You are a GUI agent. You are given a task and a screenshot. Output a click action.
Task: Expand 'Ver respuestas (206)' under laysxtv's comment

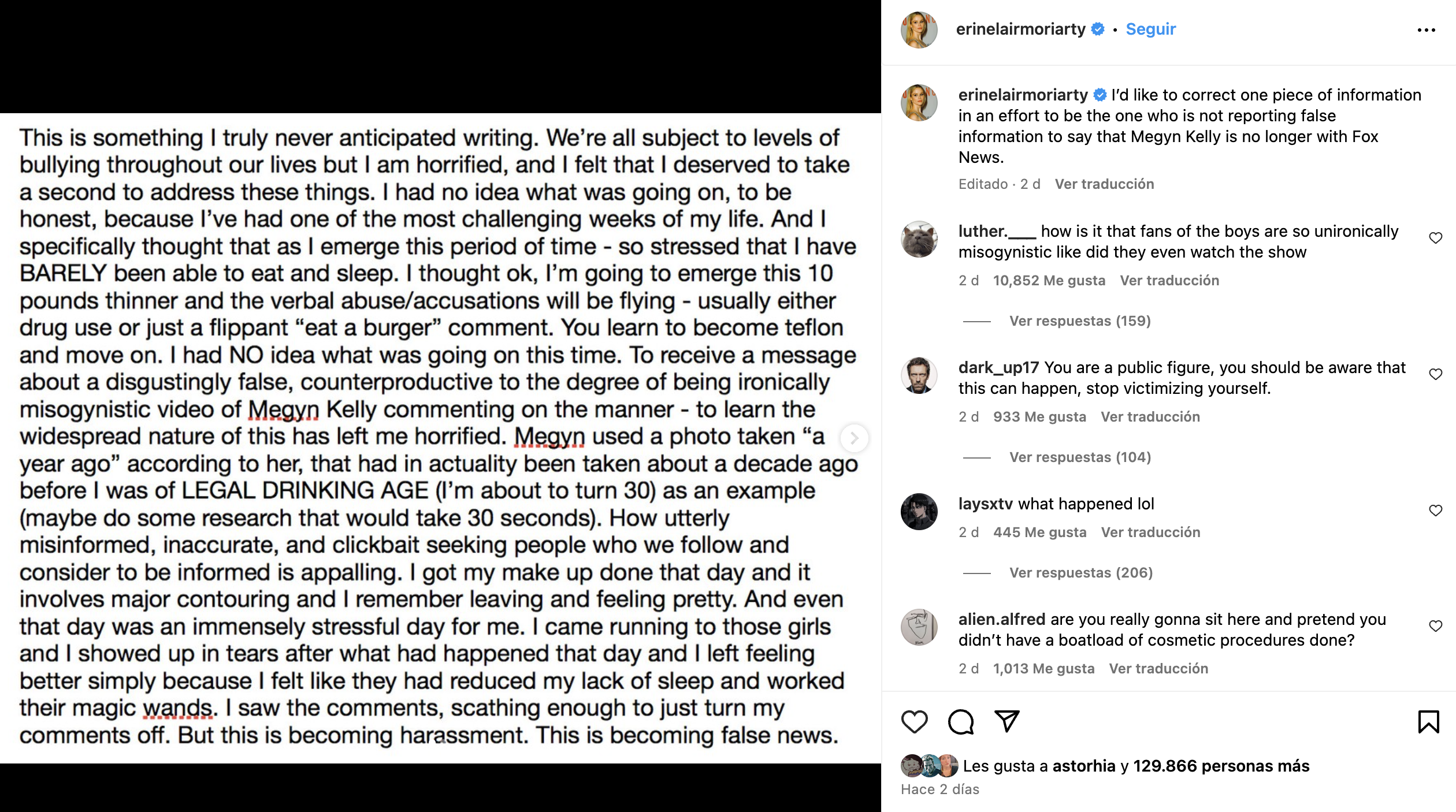click(1082, 572)
